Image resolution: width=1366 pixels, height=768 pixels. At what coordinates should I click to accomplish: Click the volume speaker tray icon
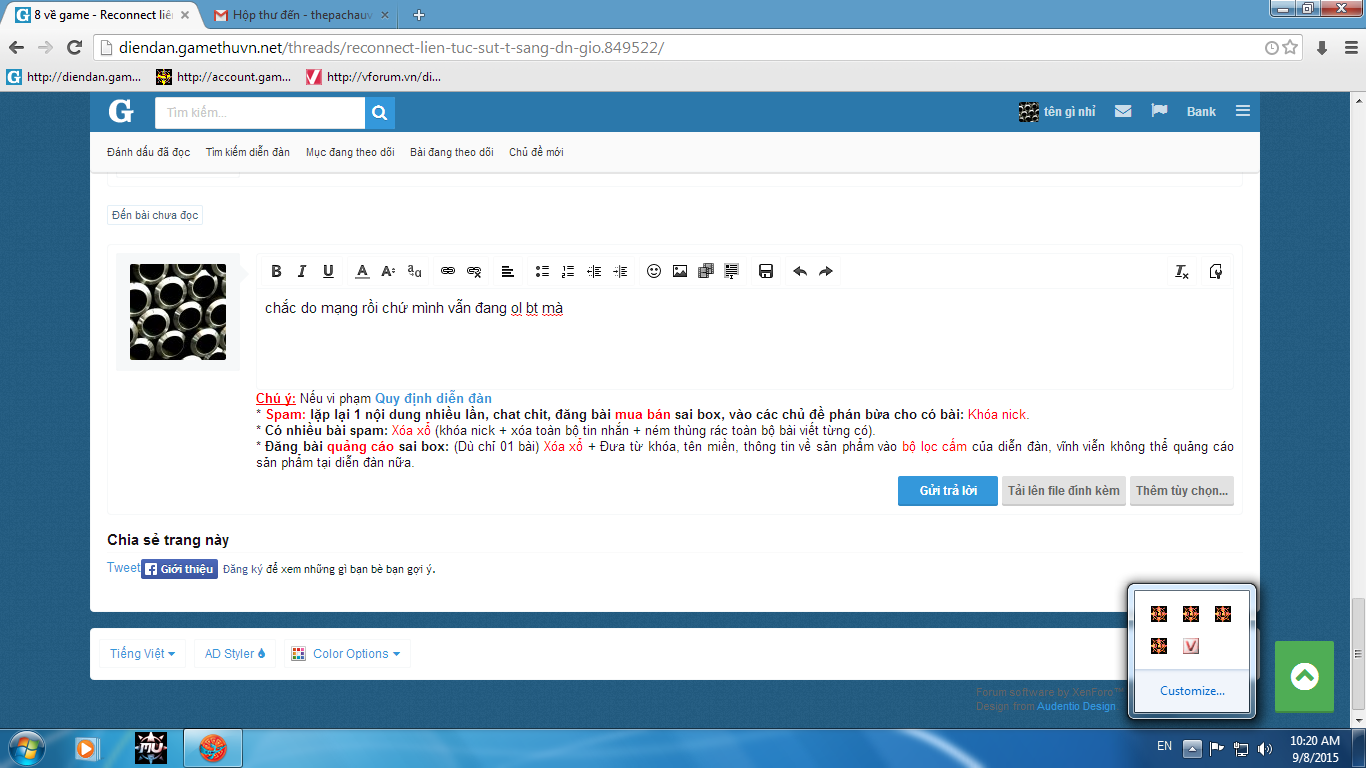click(x=1264, y=748)
